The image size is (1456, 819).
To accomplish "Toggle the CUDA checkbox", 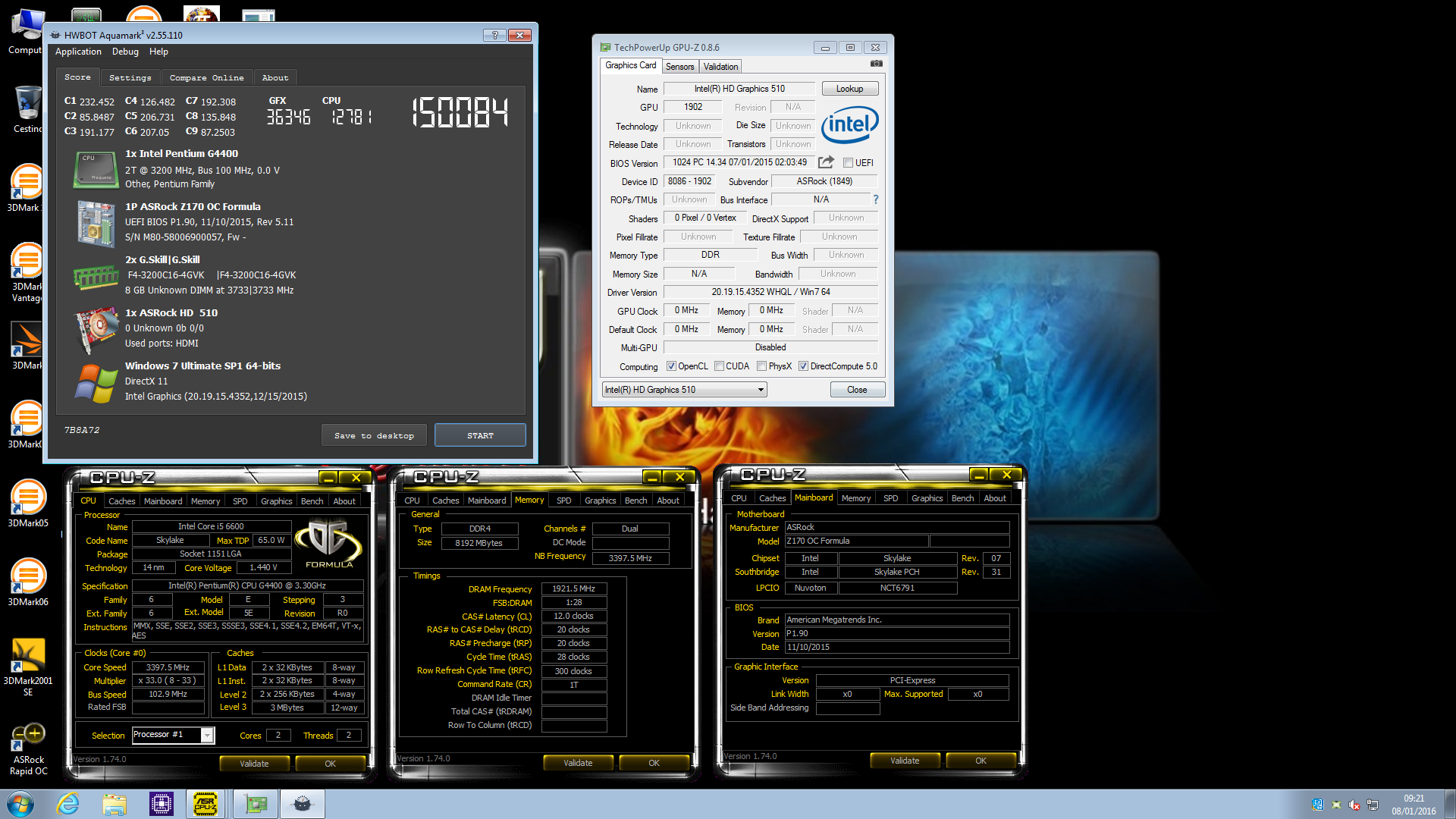I will coord(719,366).
